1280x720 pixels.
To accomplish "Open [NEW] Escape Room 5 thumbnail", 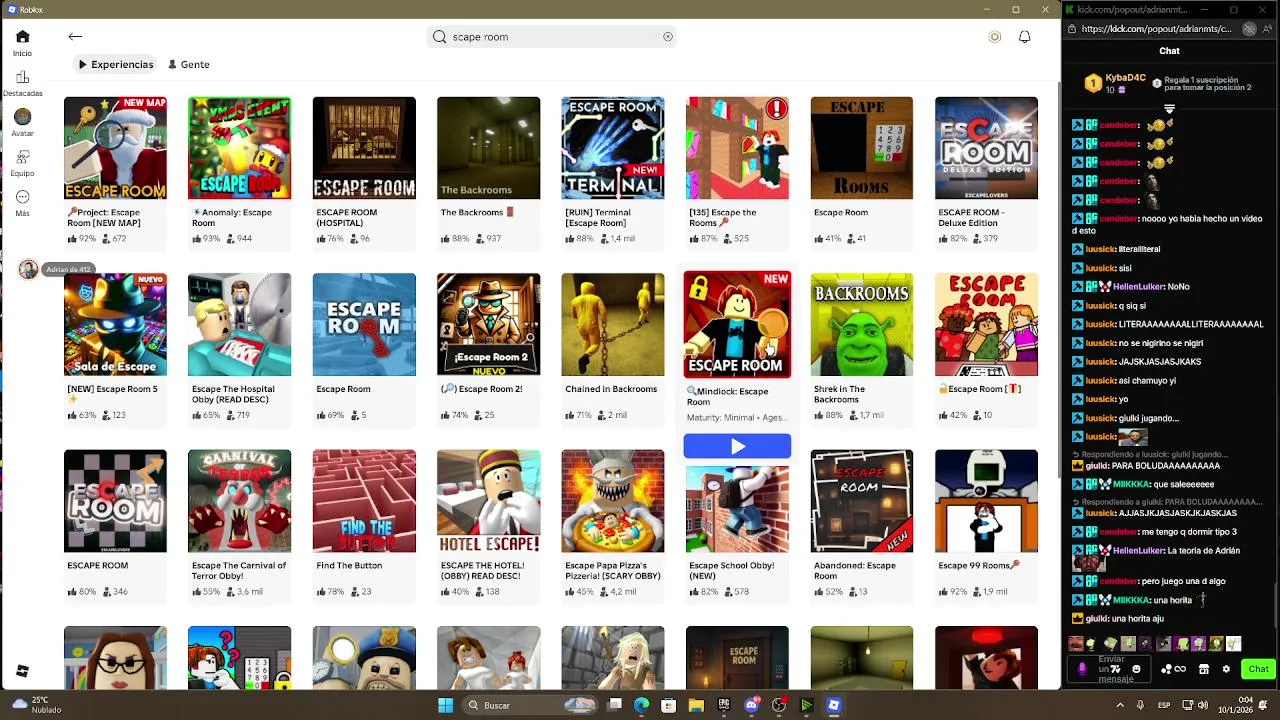I will coord(115,325).
